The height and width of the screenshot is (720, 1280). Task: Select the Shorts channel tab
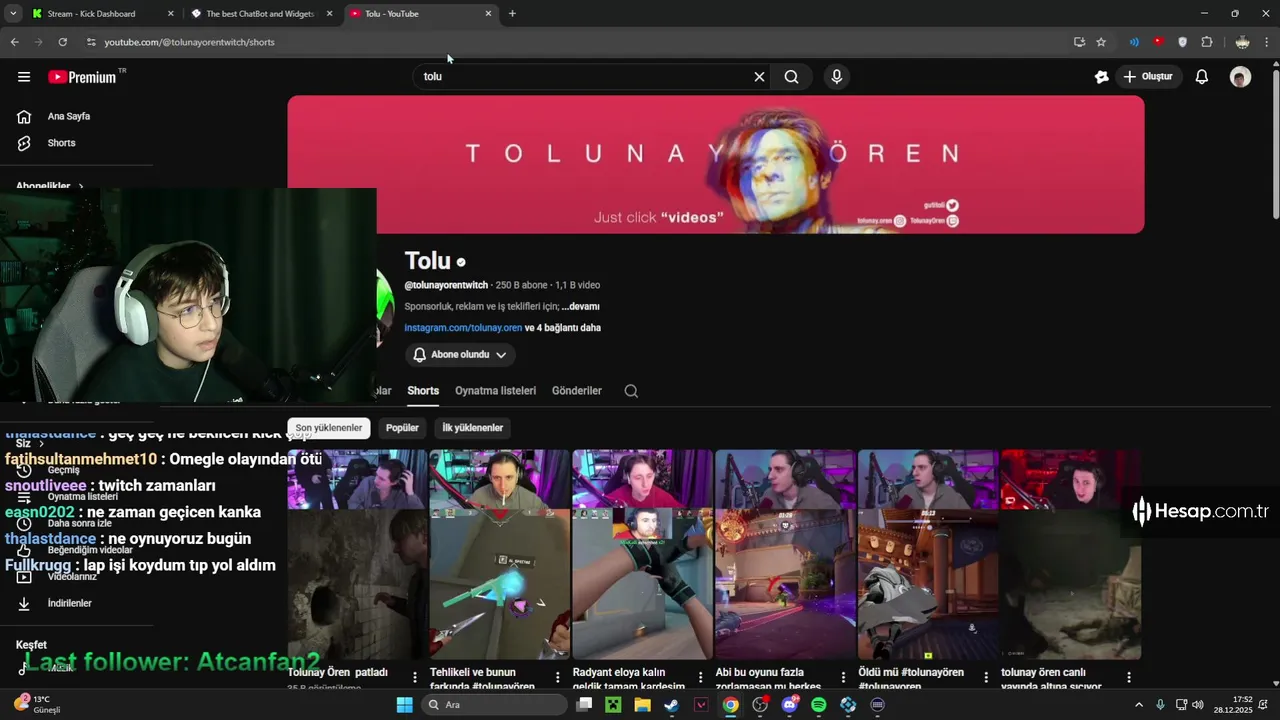[423, 391]
